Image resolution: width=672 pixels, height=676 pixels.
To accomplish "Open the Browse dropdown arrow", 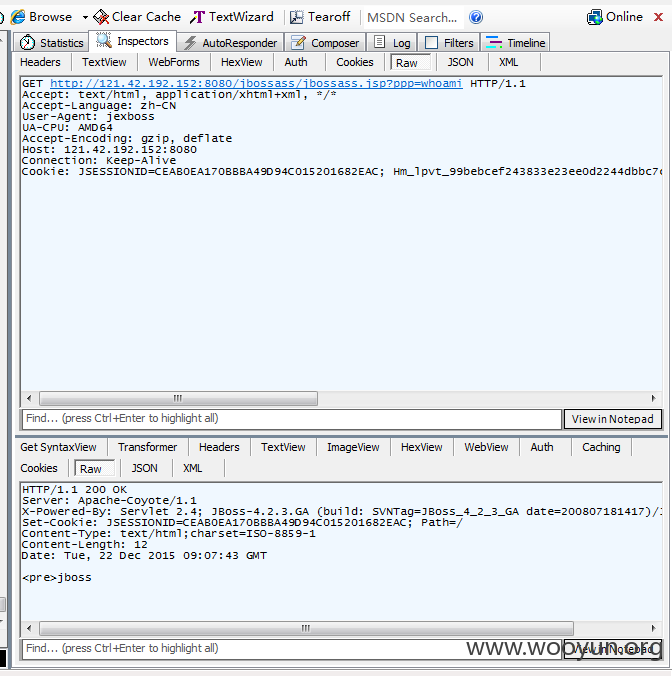I will (85, 18).
